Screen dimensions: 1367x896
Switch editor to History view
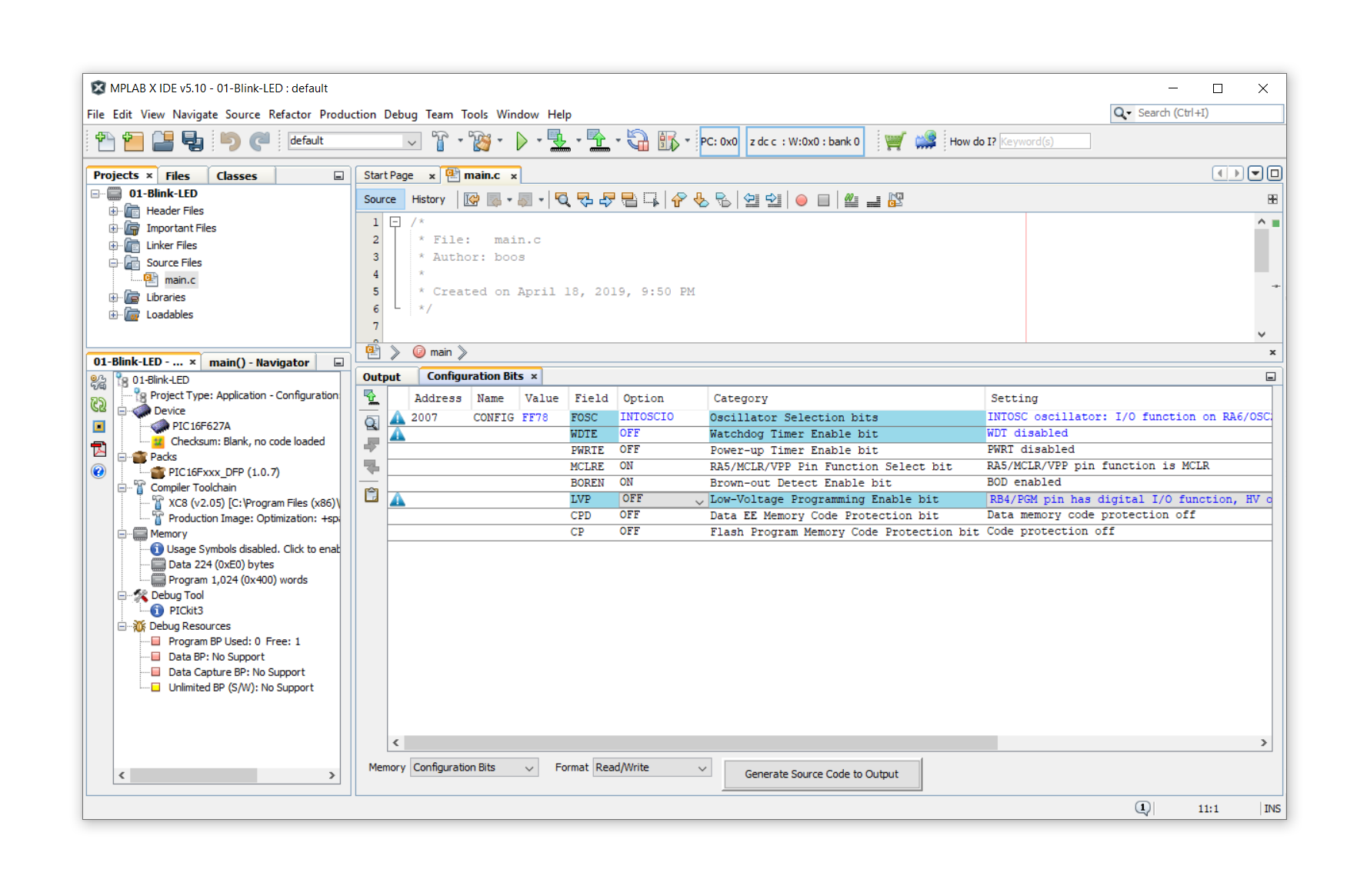[428, 199]
